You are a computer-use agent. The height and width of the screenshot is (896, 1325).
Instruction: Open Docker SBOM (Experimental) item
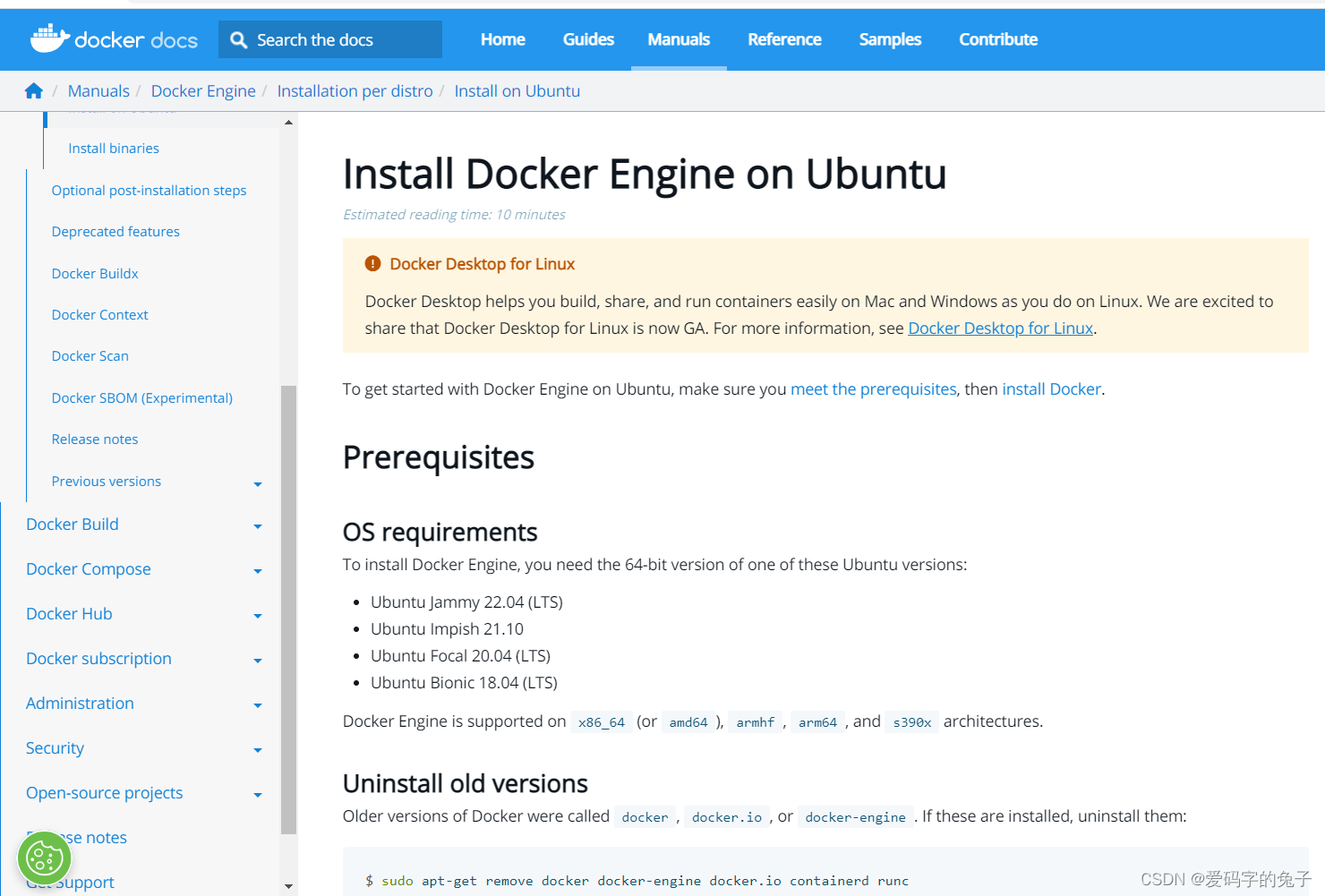141,397
